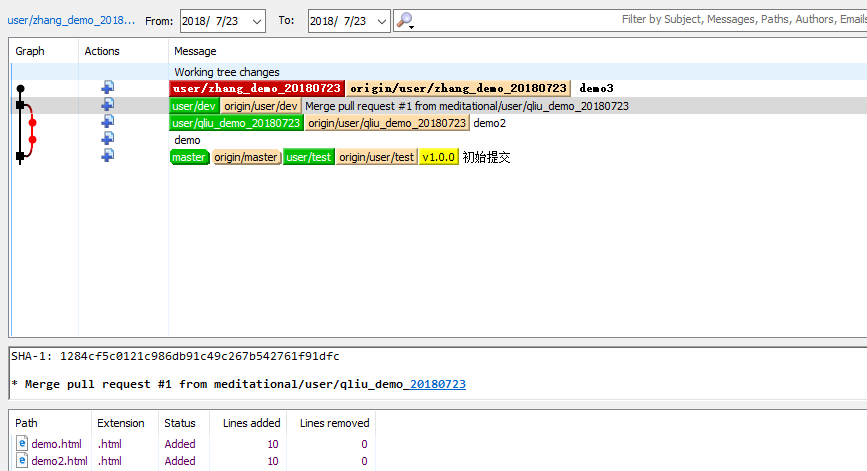Click the red user/zhang_demo_20180723 branch label

(x=257, y=88)
